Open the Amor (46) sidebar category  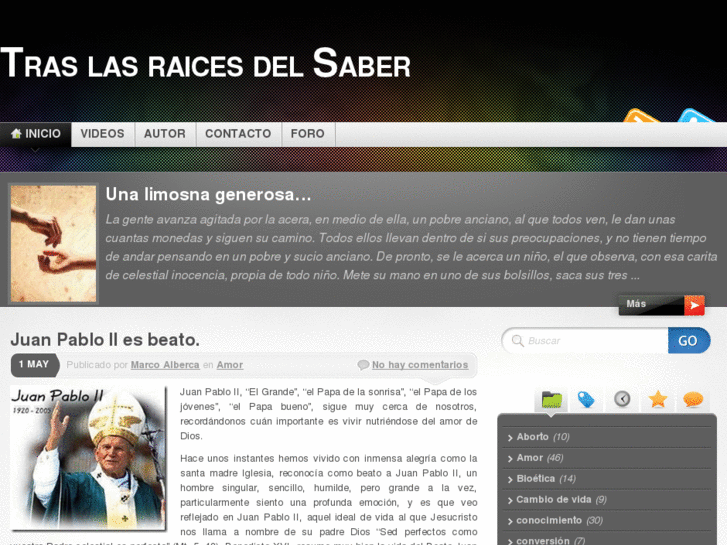pyautogui.click(x=540, y=458)
